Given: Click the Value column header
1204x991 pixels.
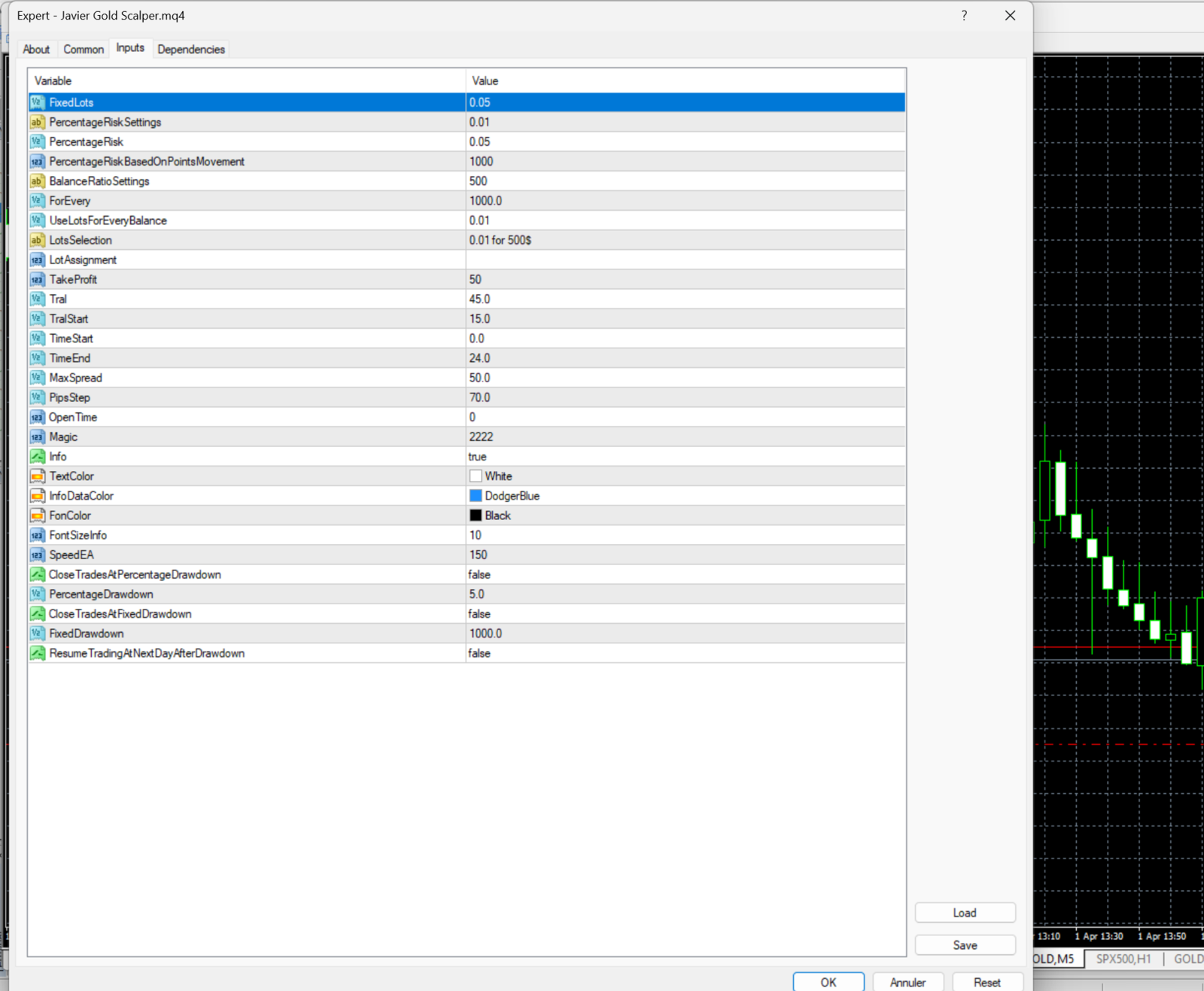Looking at the screenshot, I should [686, 81].
